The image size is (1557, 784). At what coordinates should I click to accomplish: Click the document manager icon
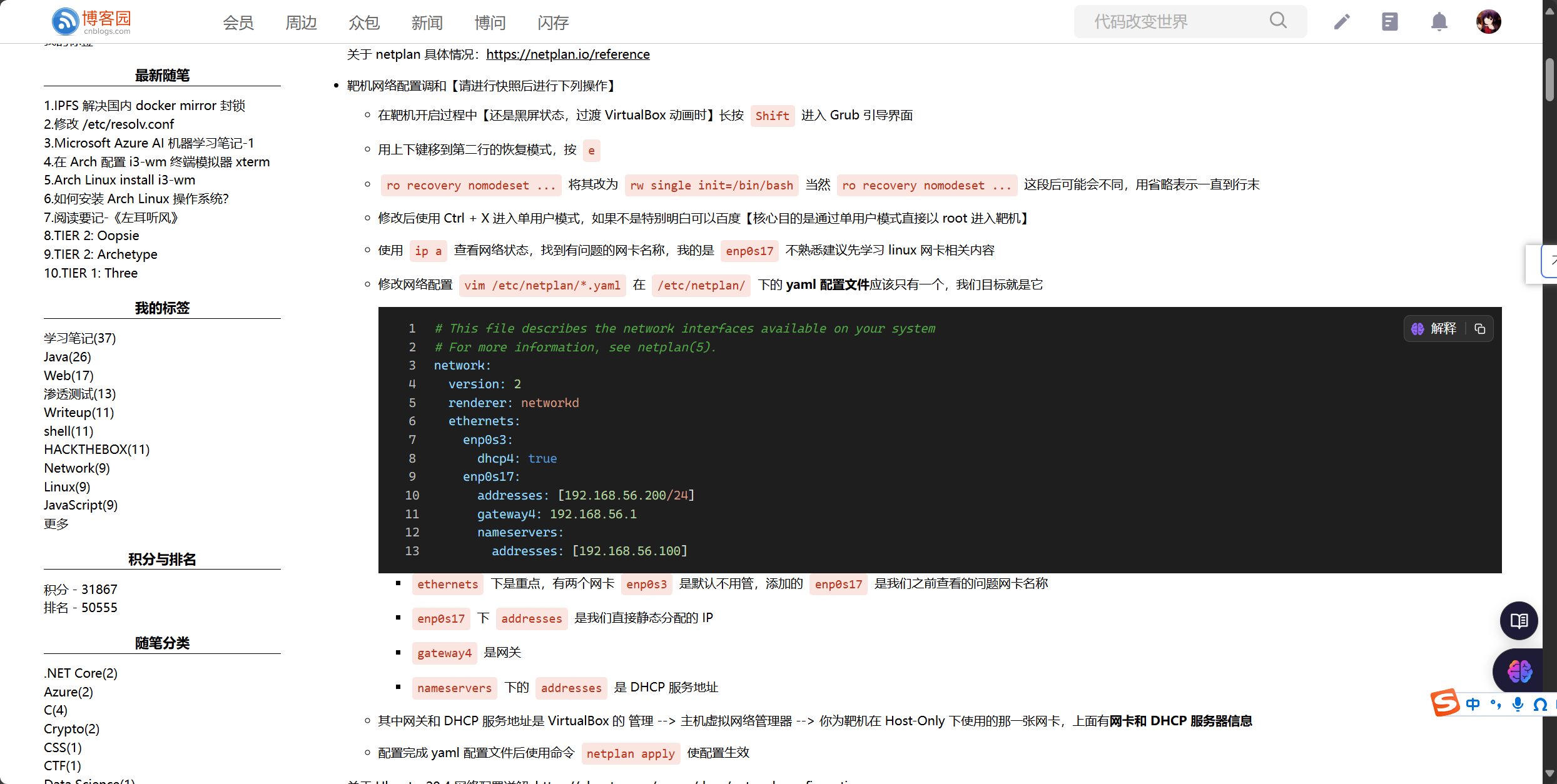pyautogui.click(x=1389, y=22)
